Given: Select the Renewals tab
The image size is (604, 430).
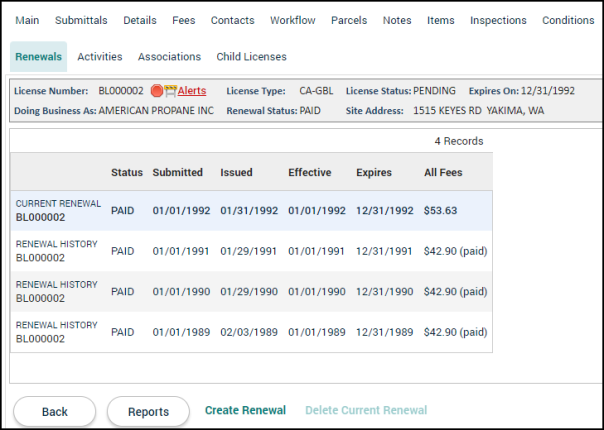Looking at the screenshot, I should point(39,57).
